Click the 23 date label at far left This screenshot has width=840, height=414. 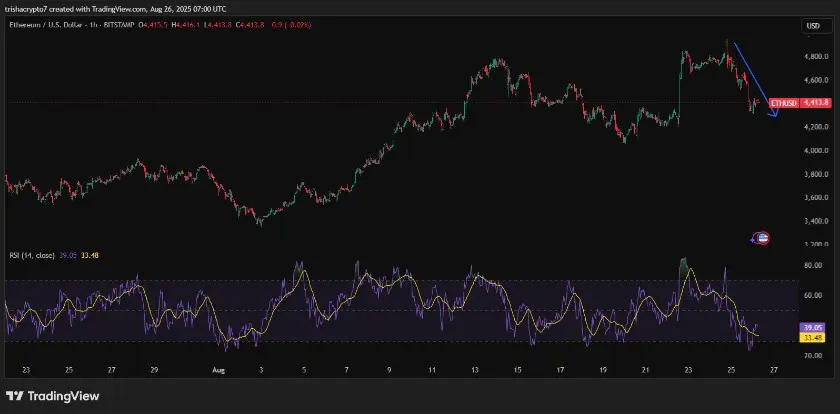point(25,368)
